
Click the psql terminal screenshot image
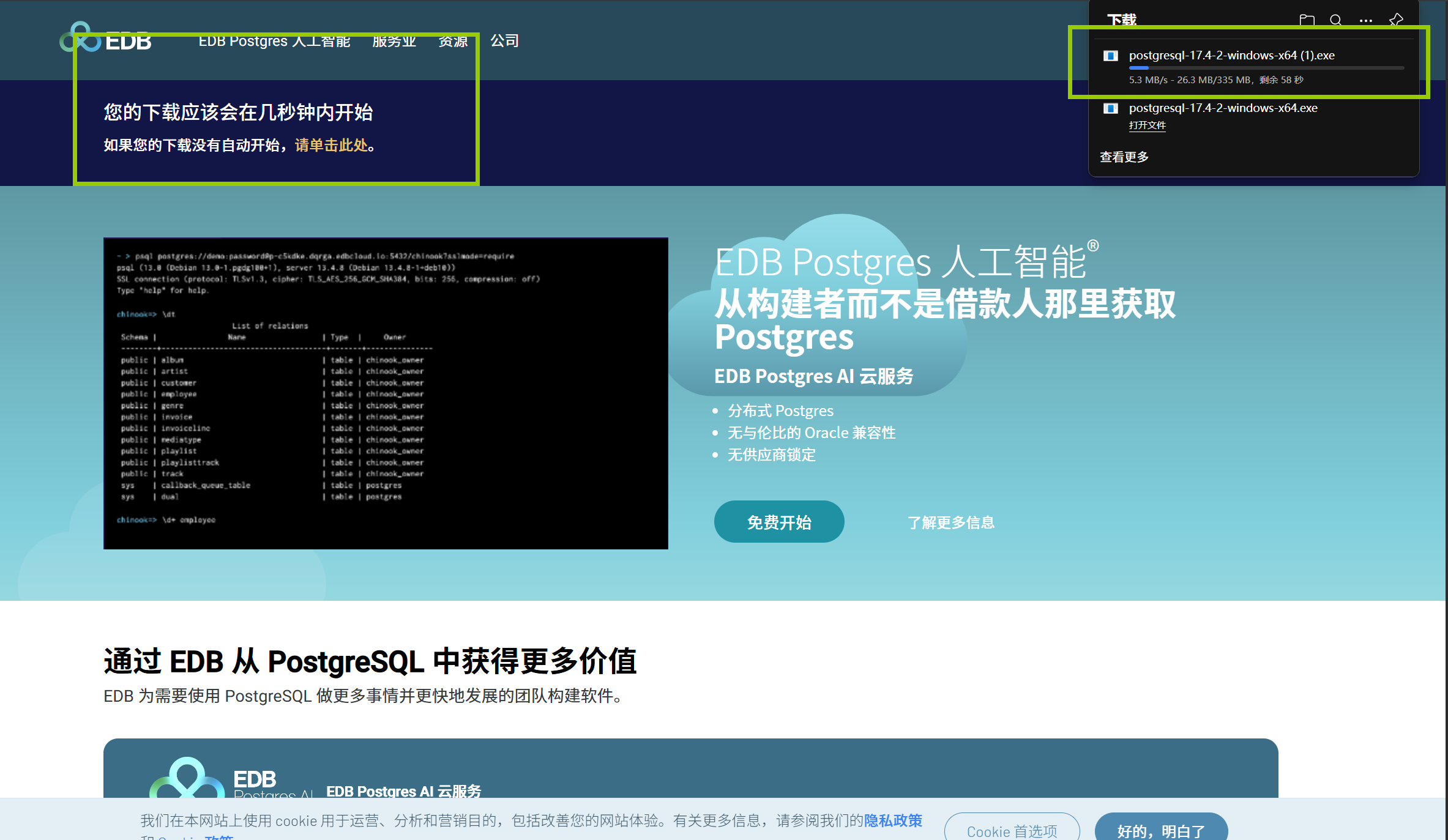[x=386, y=393]
